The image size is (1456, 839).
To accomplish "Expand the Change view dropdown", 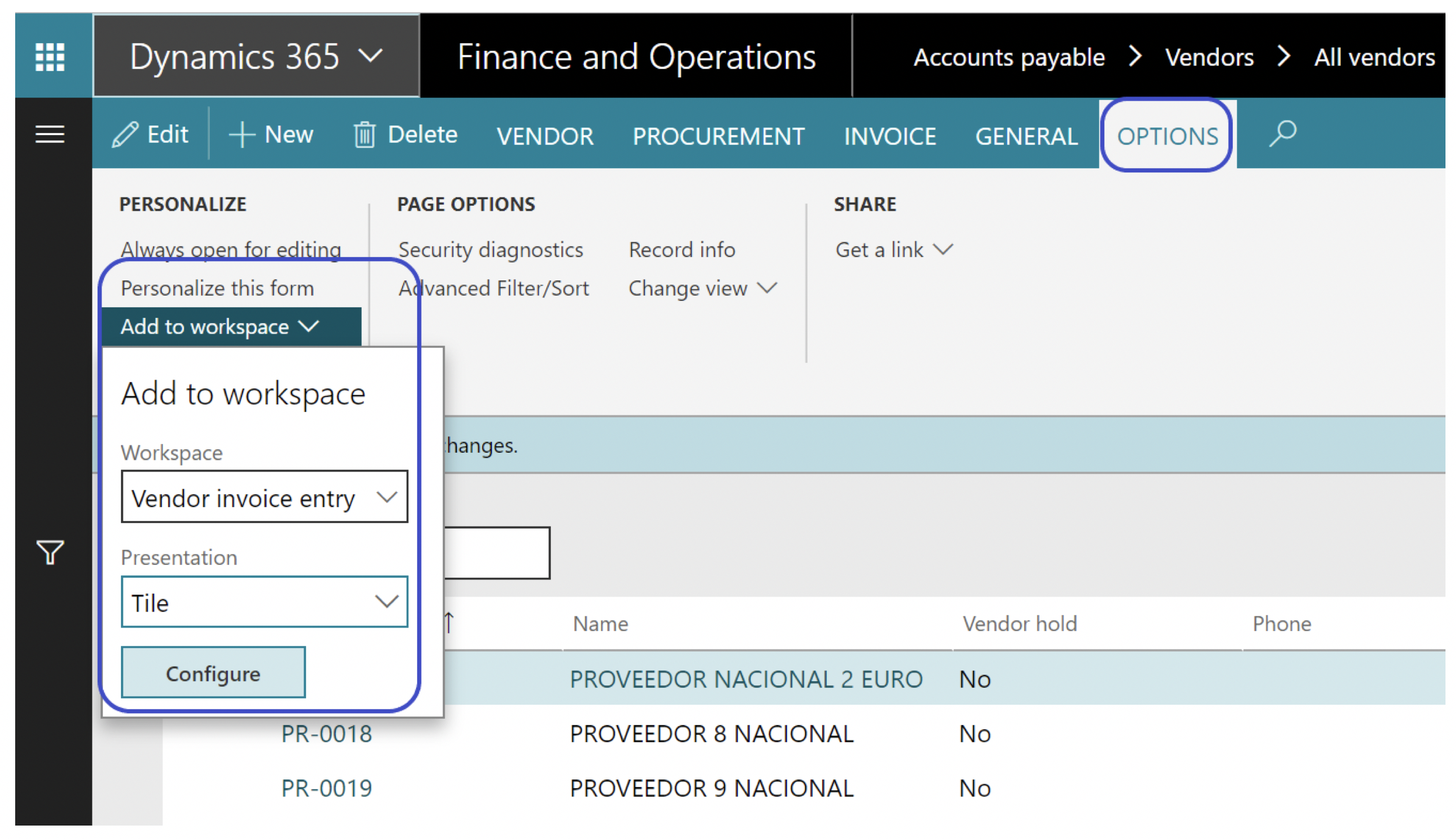I will 703,288.
